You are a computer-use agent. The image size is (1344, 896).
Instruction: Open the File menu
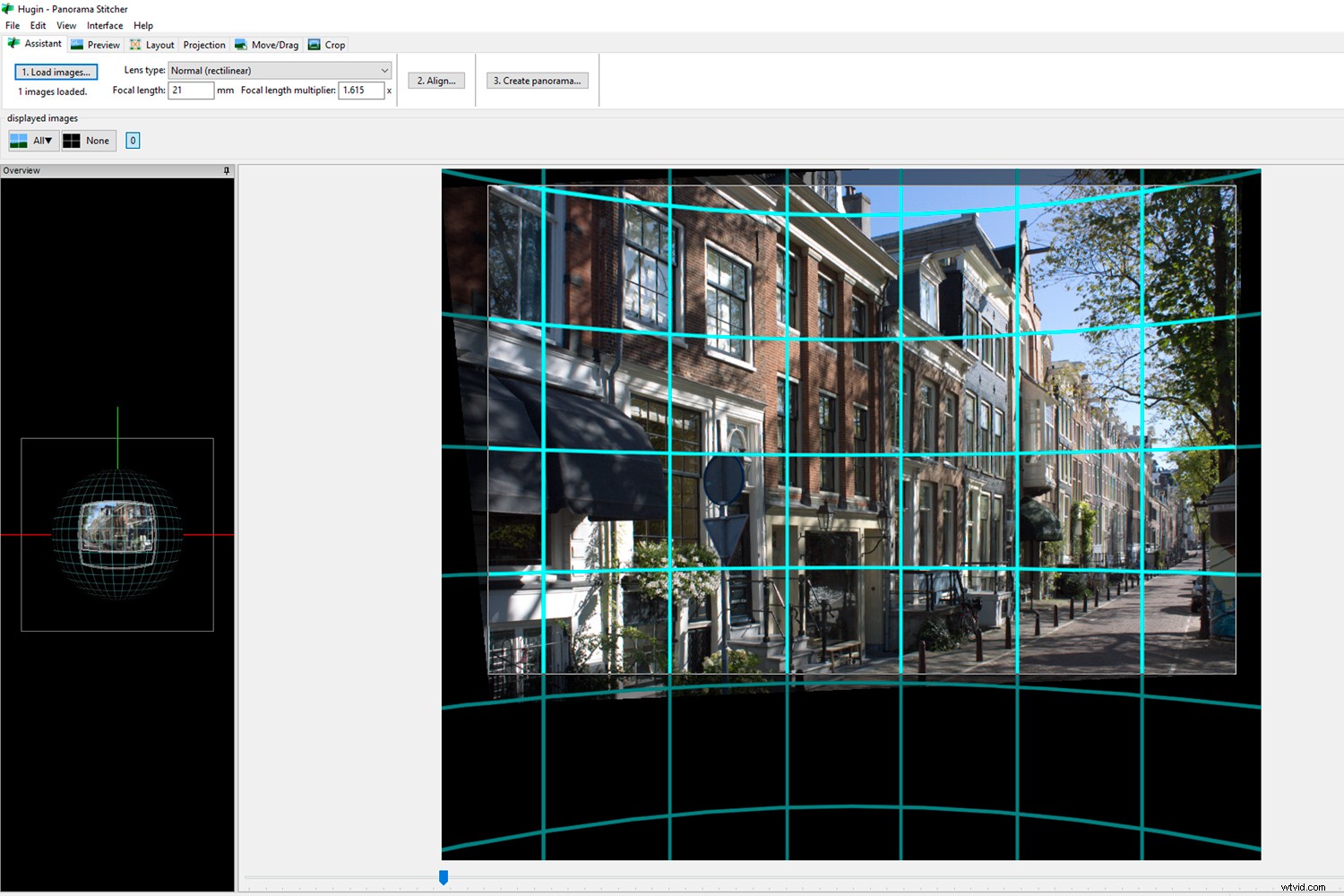[x=12, y=25]
